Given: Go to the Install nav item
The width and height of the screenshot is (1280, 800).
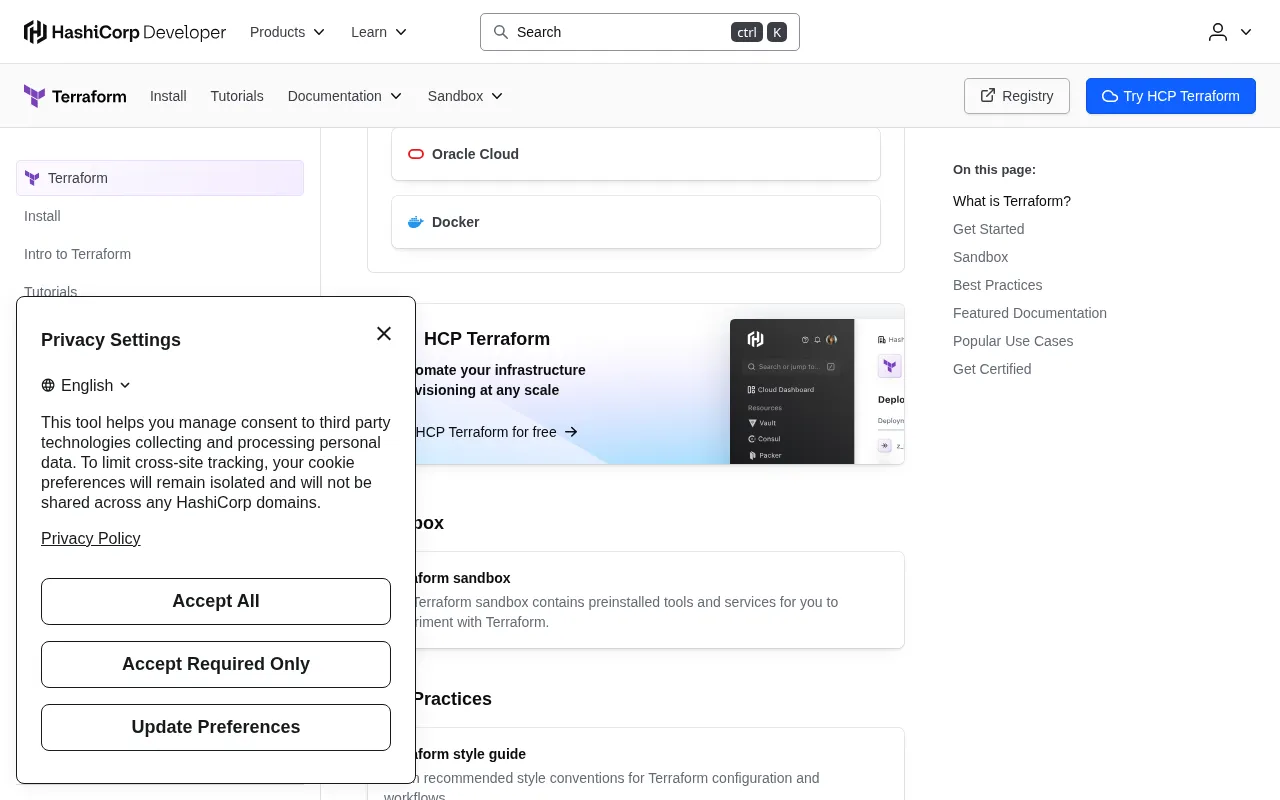Looking at the screenshot, I should (x=168, y=96).
